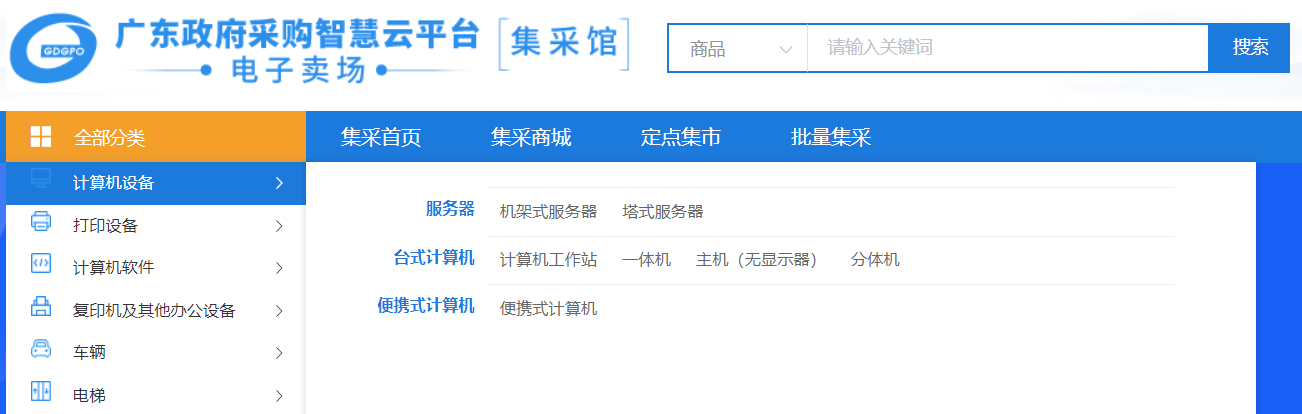Expand 车辆 category chevron

pos(279,353)
